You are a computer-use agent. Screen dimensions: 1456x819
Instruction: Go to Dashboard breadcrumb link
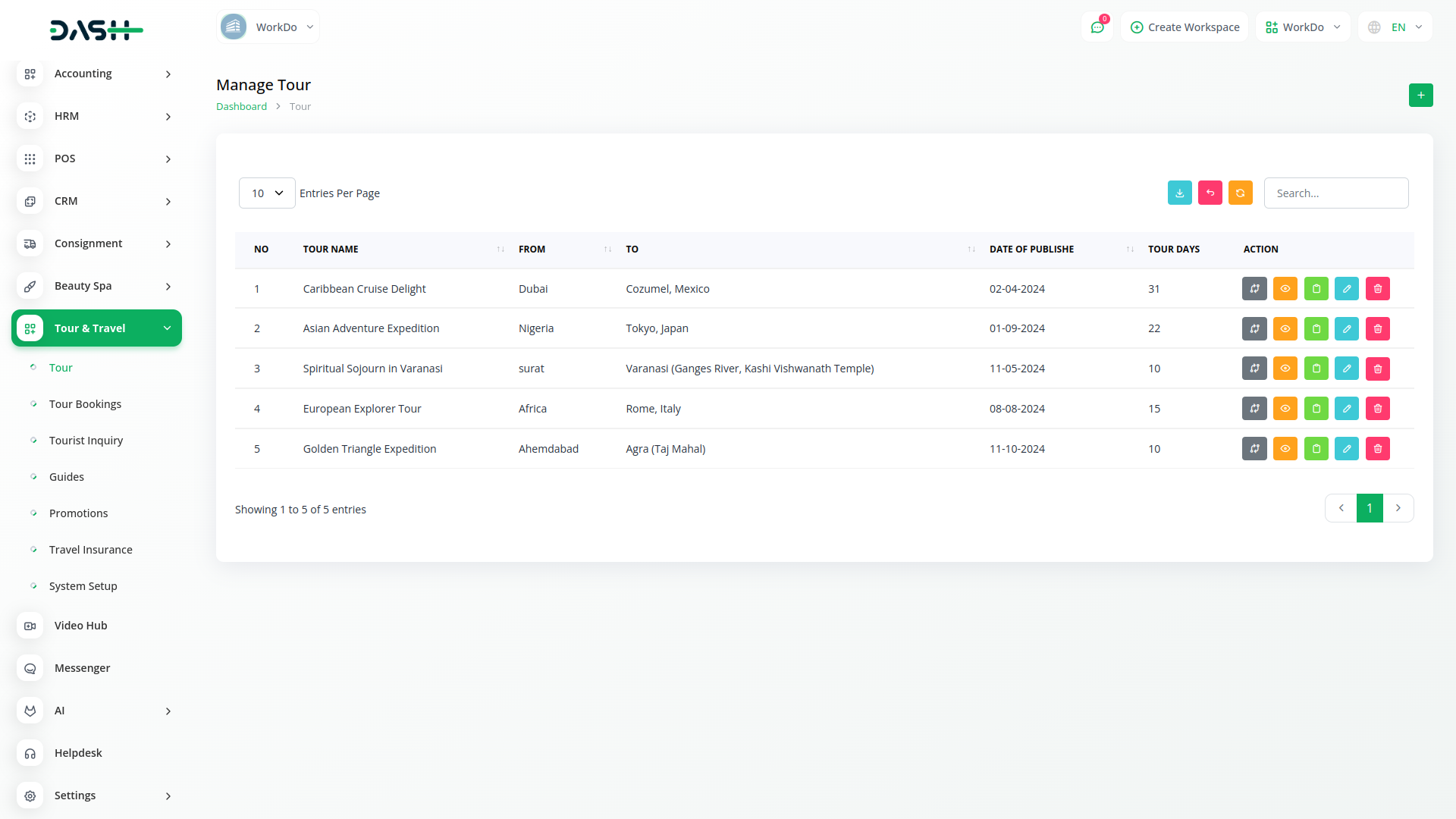(x=241, y=107)
